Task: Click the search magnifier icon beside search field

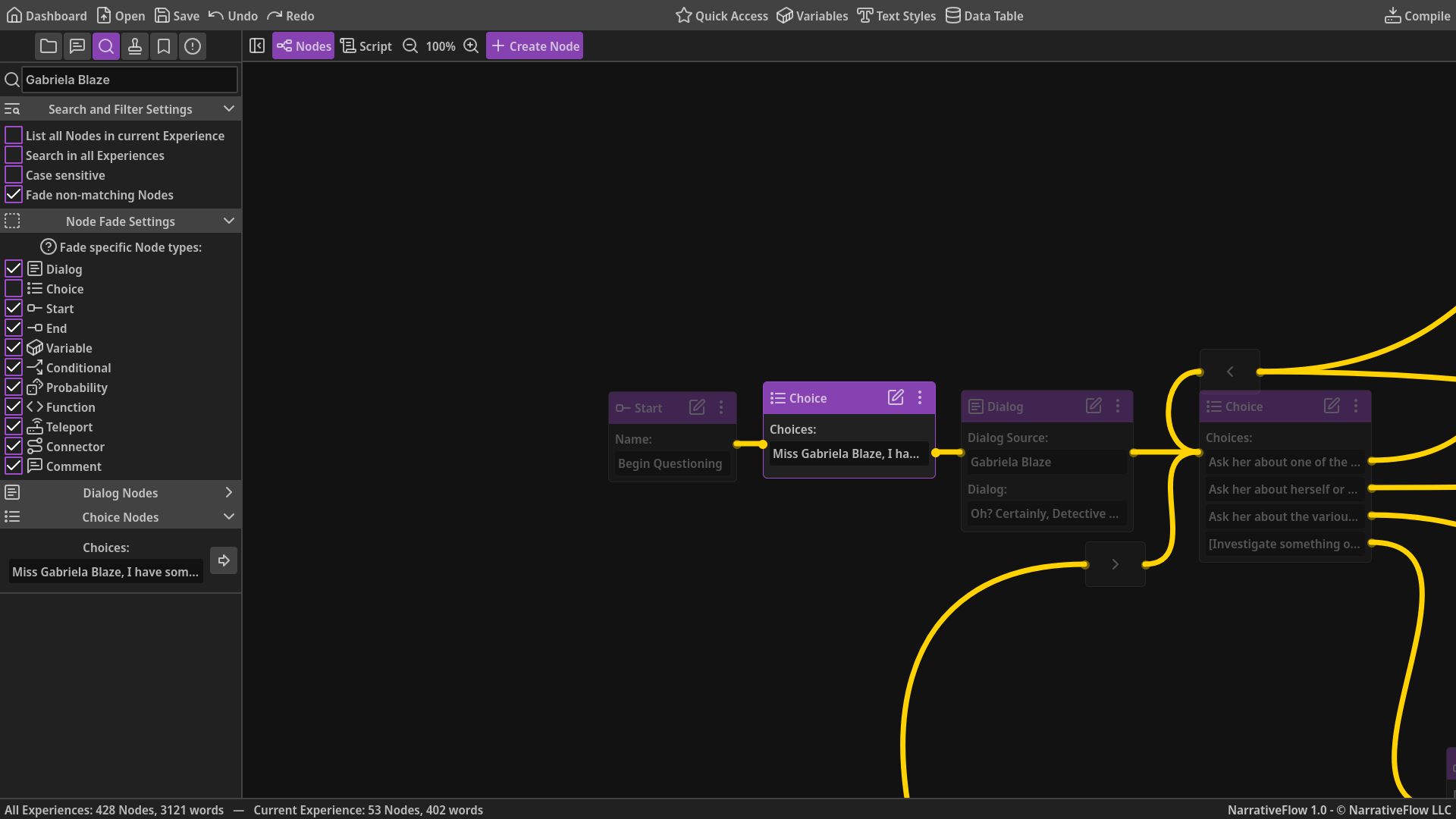Action: (11, 80)
